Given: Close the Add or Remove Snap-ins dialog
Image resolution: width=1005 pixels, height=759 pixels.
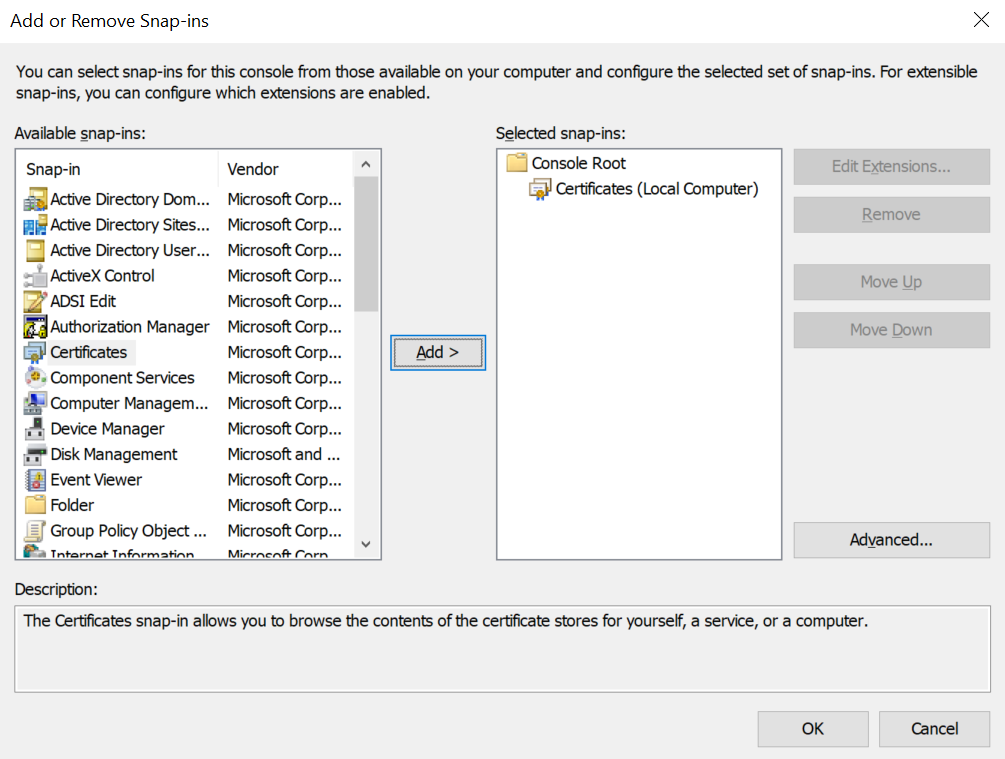Looking at the screenshot, I should [x=981, y=20].
